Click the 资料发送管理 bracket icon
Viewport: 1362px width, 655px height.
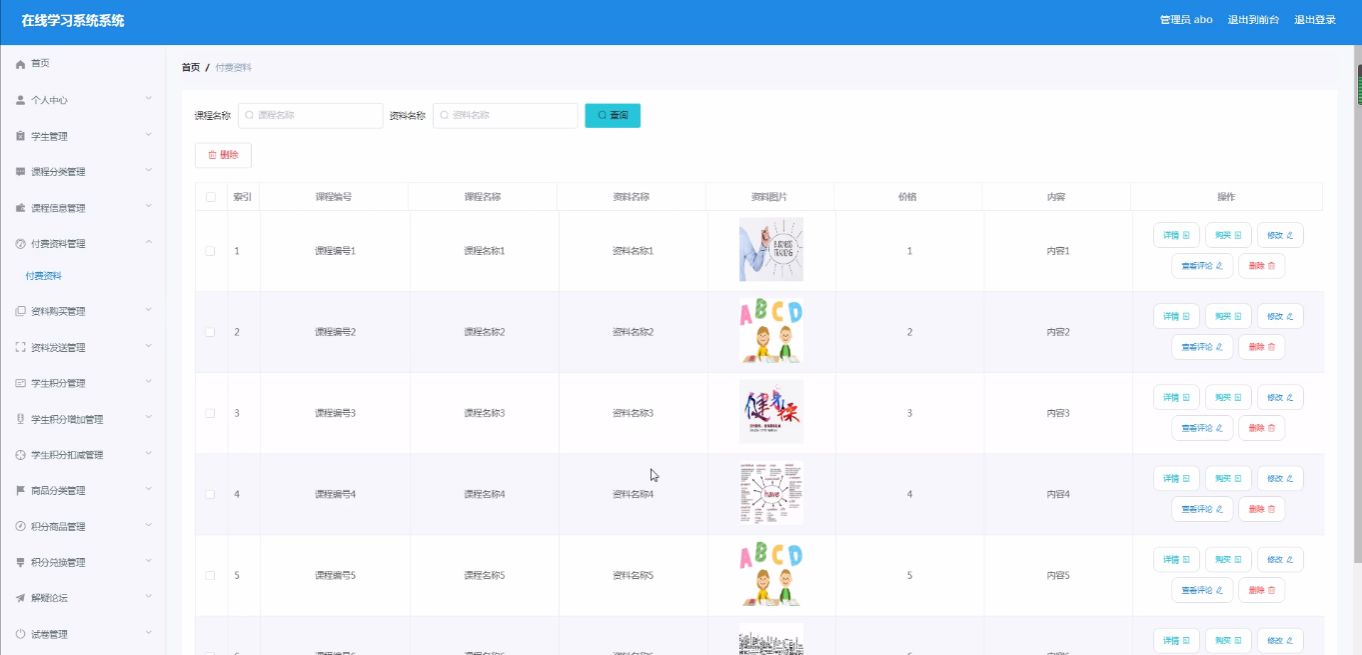(x=20, y=347)
